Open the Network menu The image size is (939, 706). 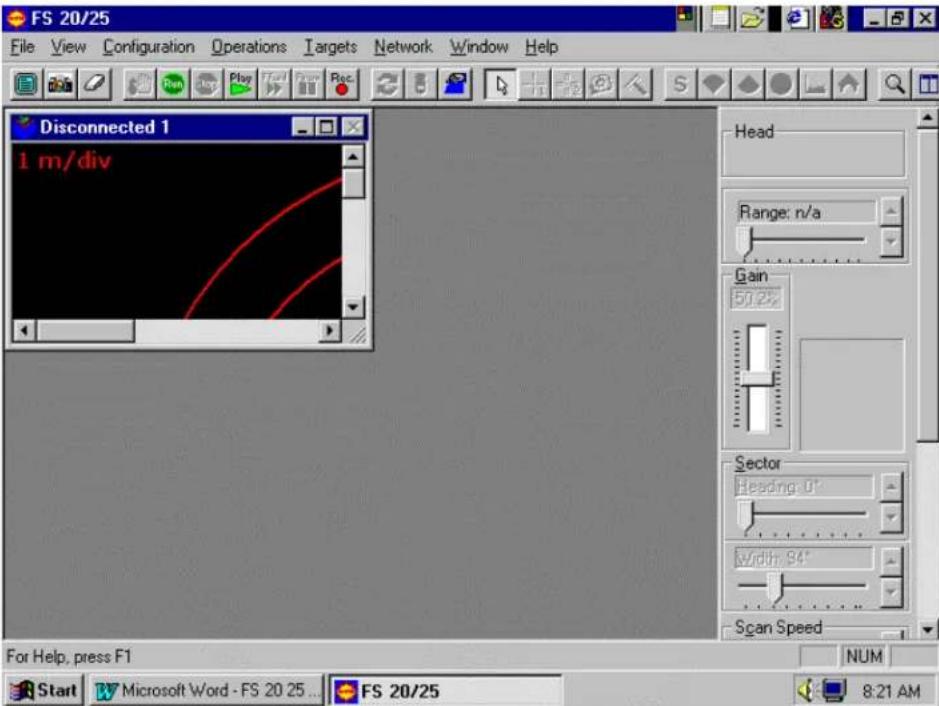[x=403, y=47]
